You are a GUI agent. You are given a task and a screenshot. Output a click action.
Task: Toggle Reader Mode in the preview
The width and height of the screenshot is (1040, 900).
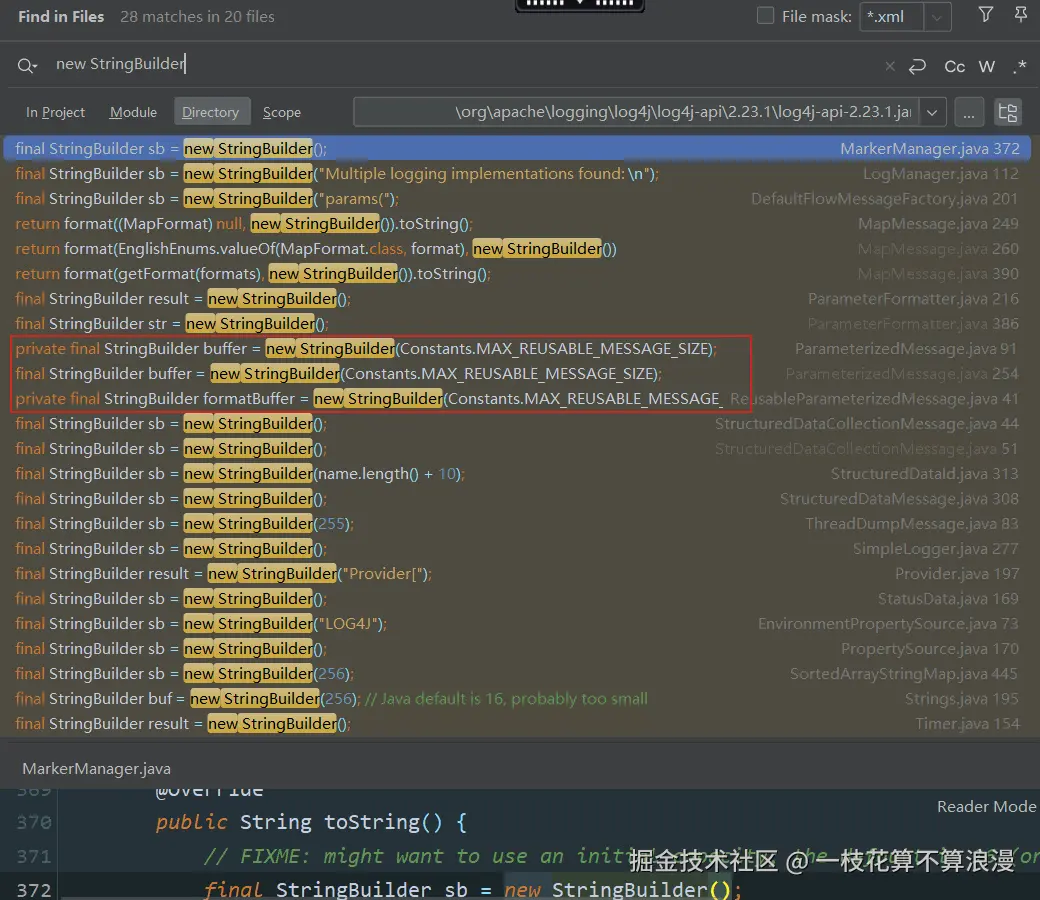pyautogui.click(x=986, y=807)
